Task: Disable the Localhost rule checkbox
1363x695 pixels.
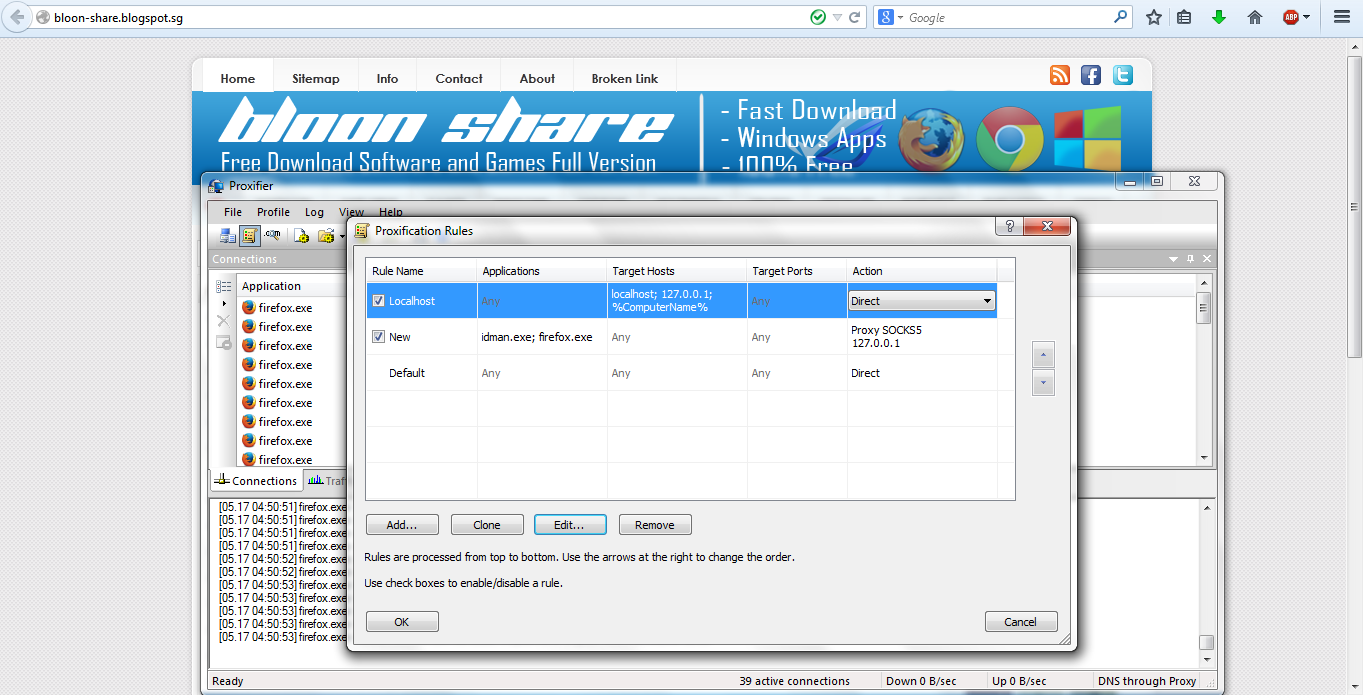Action: (x=378, y=301)
